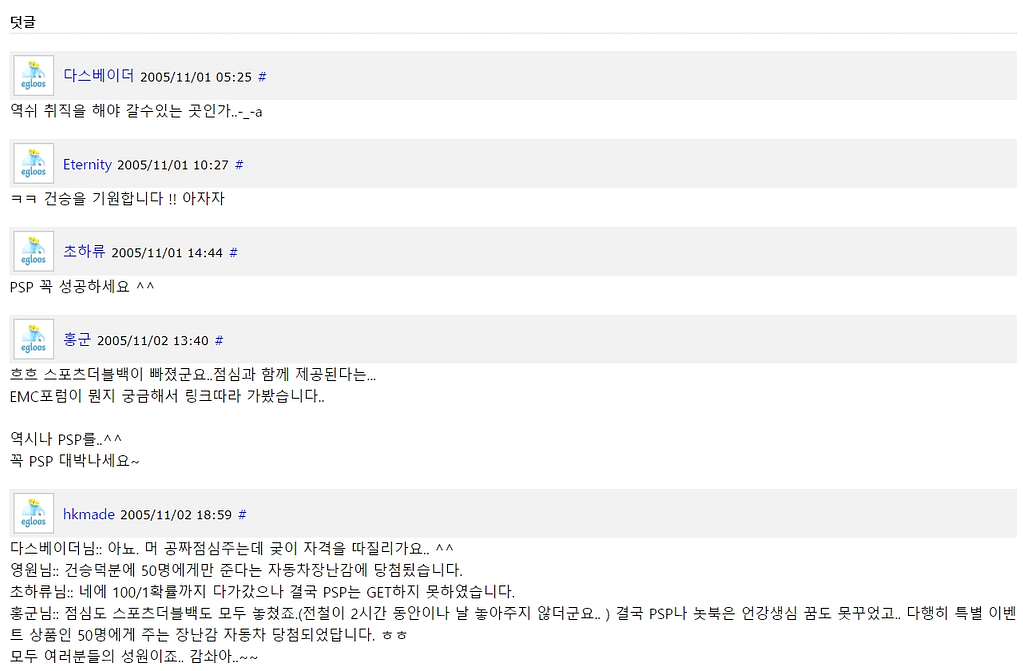1023x671 pixels.
Task: Visit the 초하류 commenter profile
Action: click(84, 251)
